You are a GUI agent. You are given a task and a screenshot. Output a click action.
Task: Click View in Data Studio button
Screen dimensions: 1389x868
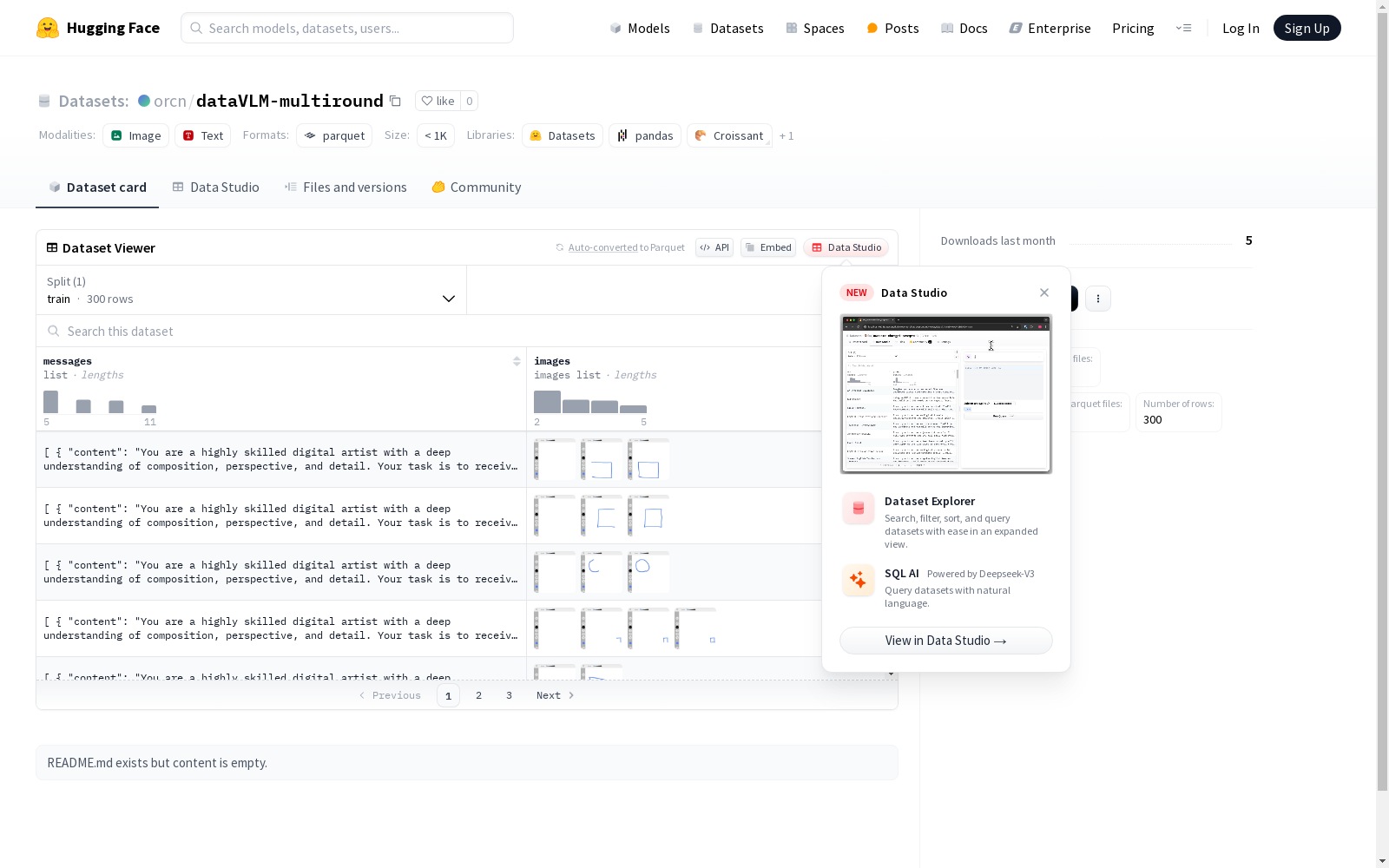coord(946,641)
